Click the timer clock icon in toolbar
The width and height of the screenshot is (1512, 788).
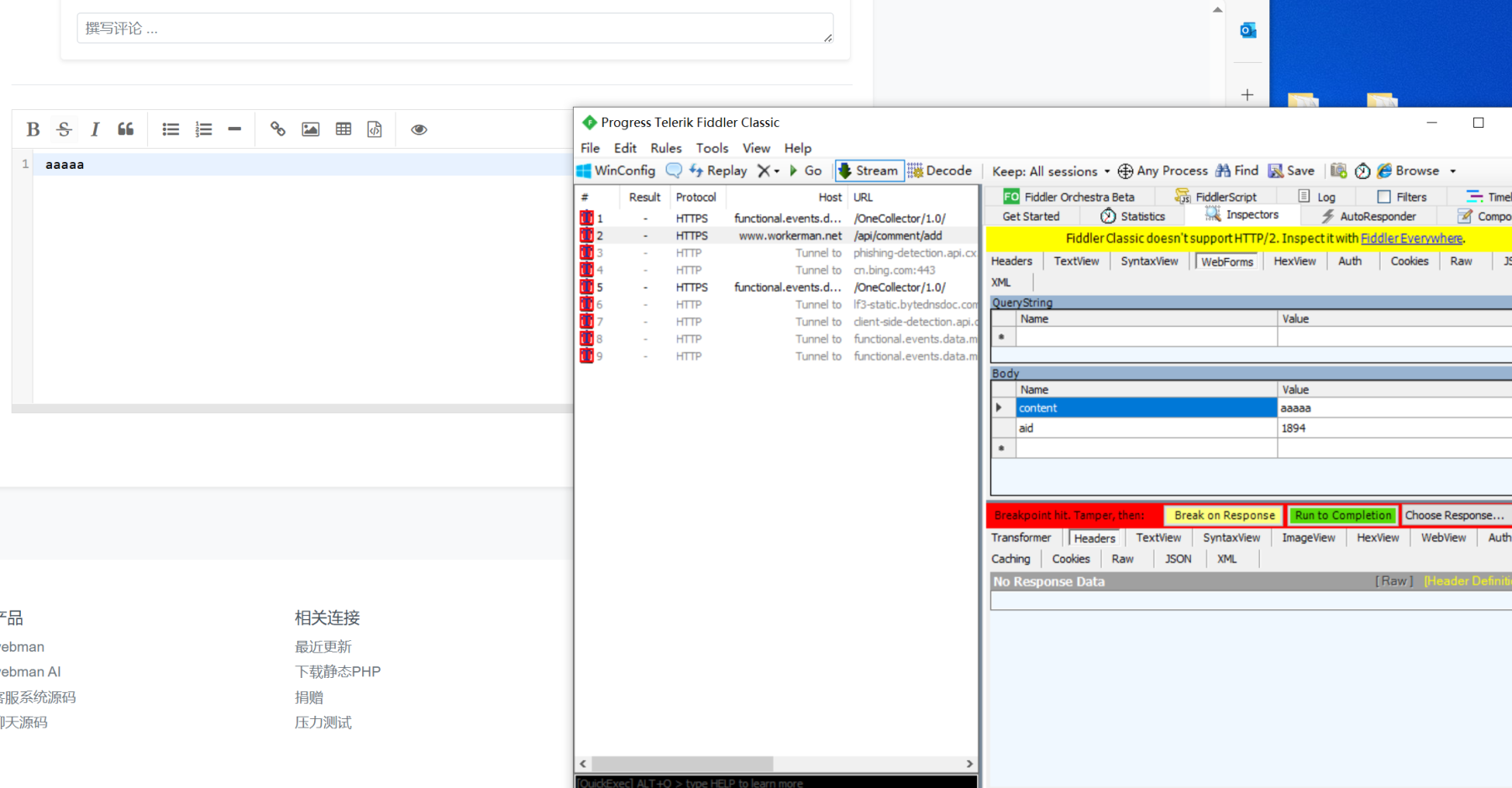point(1362,171)
